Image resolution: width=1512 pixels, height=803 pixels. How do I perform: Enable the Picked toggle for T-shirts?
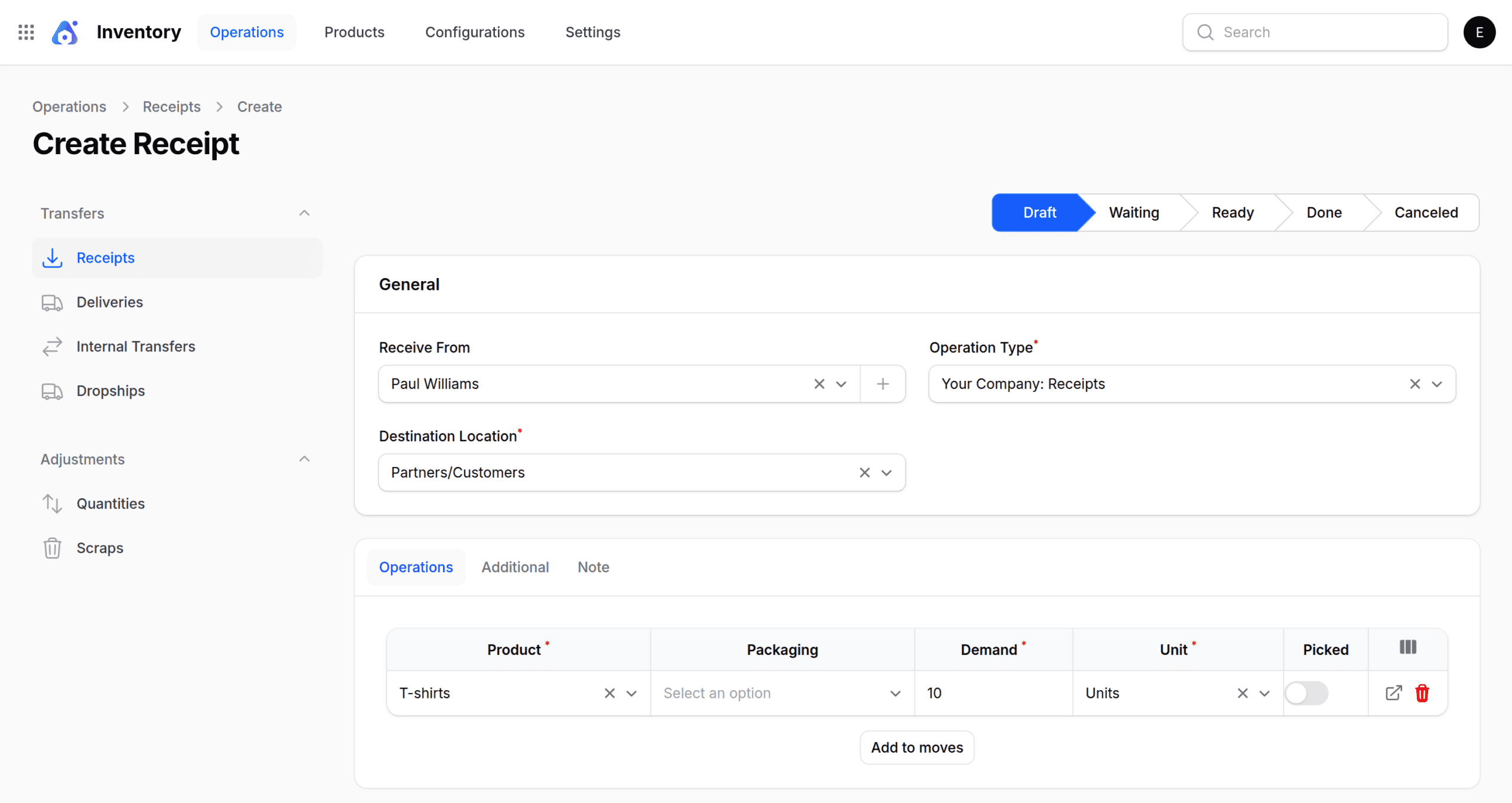coord(1307,693)
